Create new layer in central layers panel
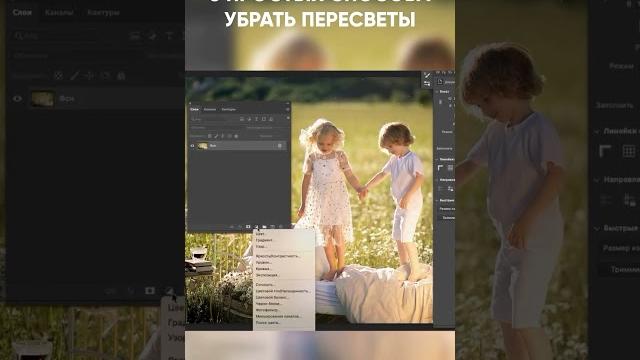The height and width of the screenshot is (360, 640). pyautogui.click(x=273, y=227)
